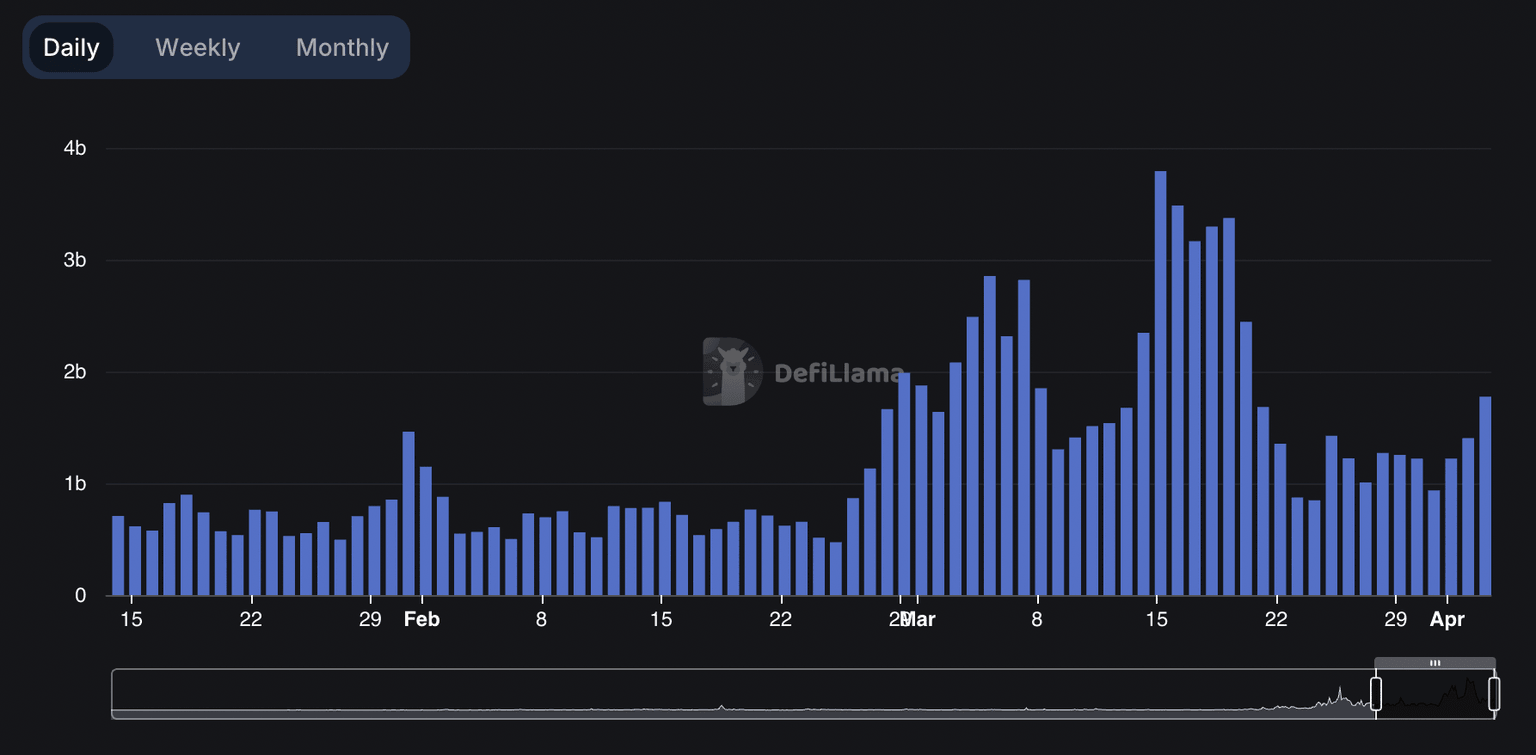Click the 3b y-axis label
1536x755 pixels.
tap(75, 261)
